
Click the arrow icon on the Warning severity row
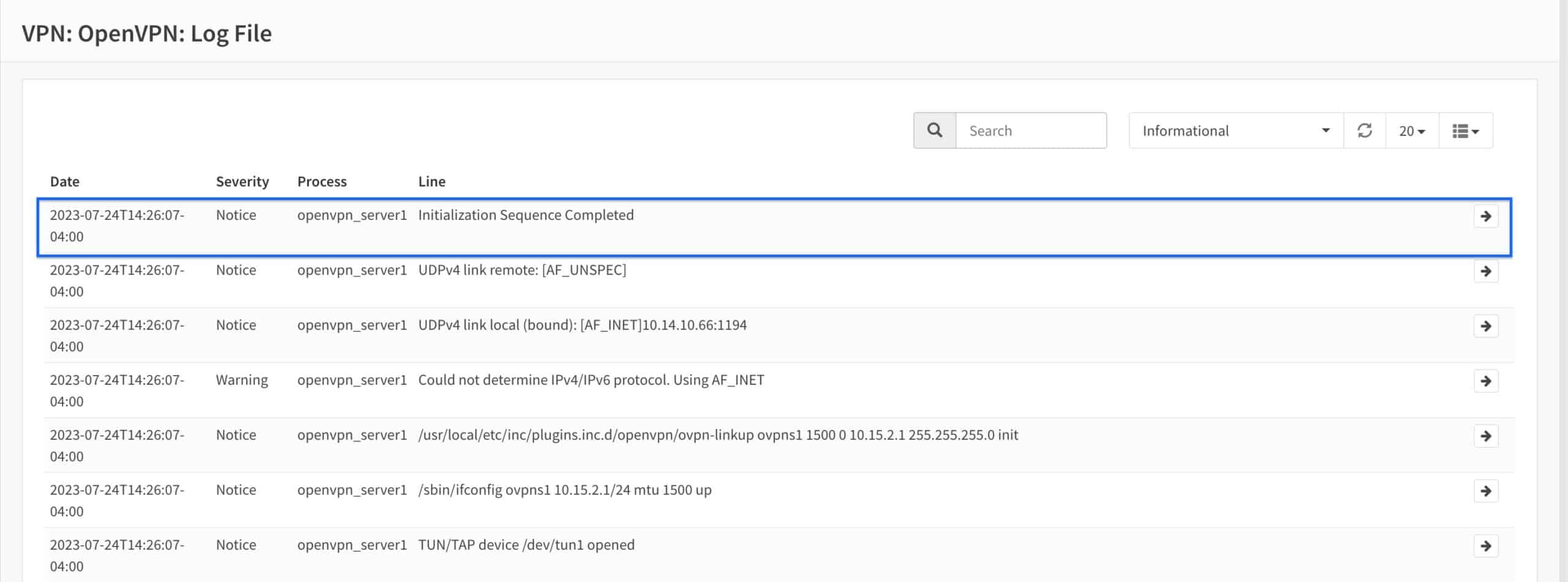[x=1487, y=380]
